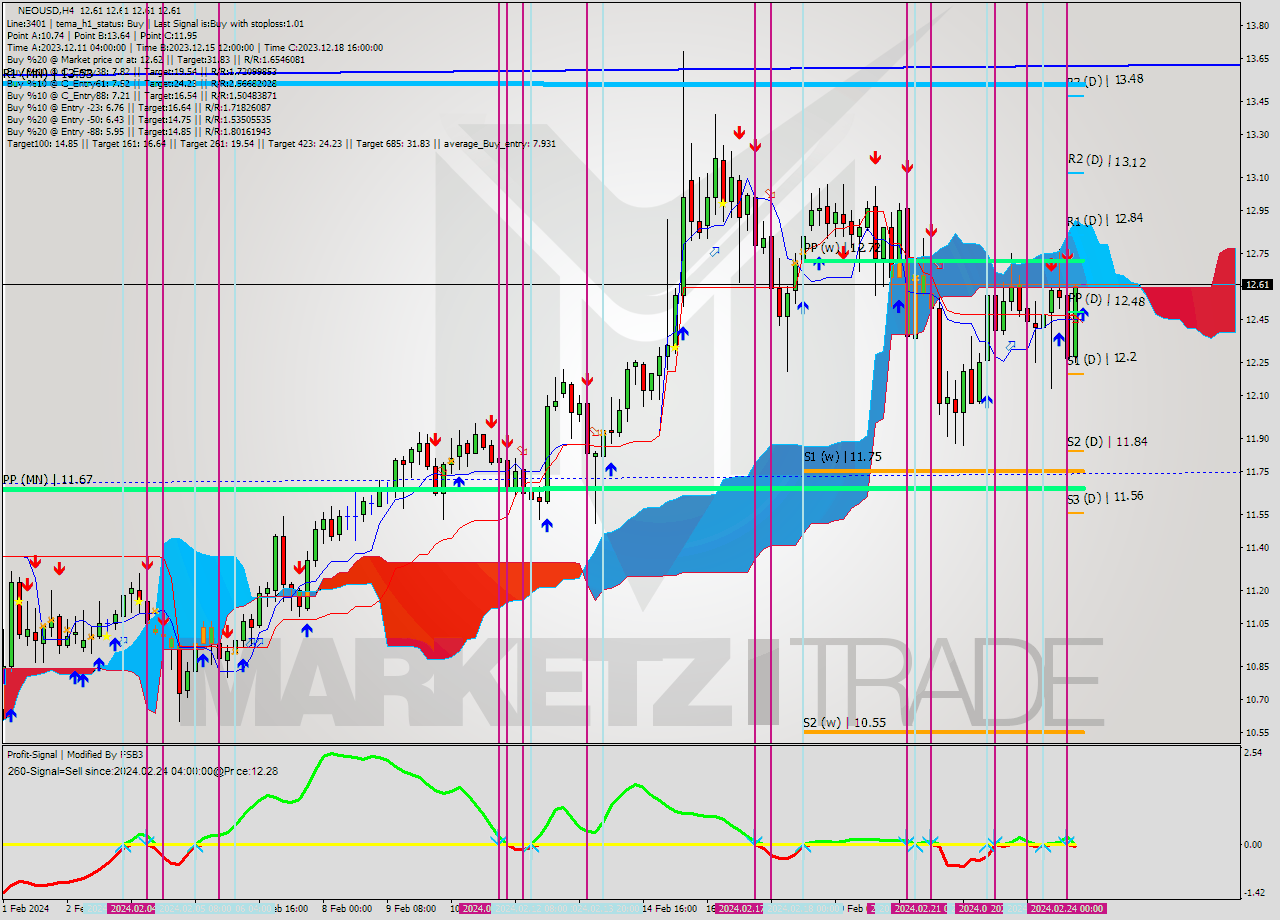Click the 'PP (D) | 12.48' daily pivot label

1106,300
